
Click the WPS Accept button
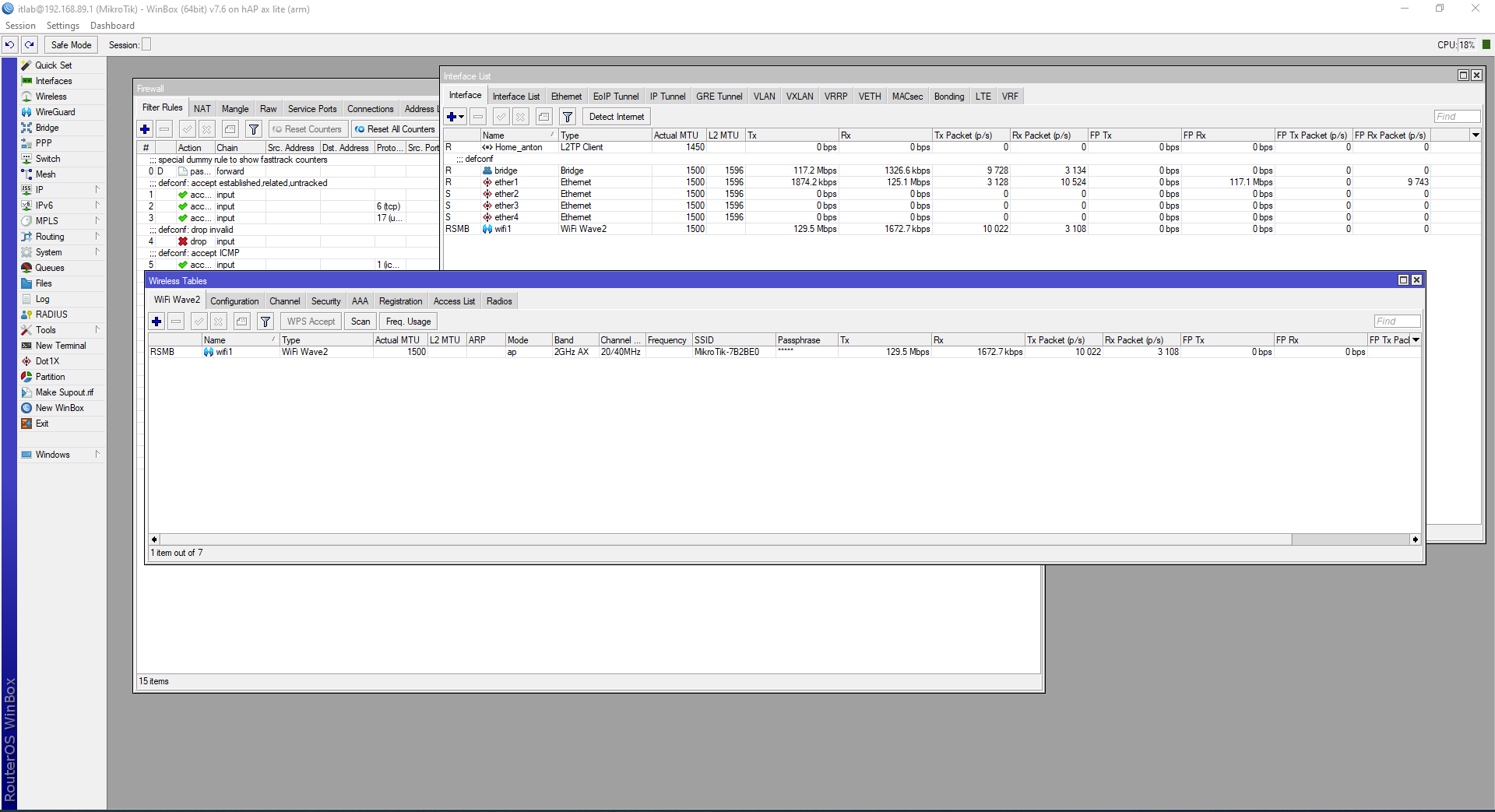pyautogui.click(x=311, y=322)
